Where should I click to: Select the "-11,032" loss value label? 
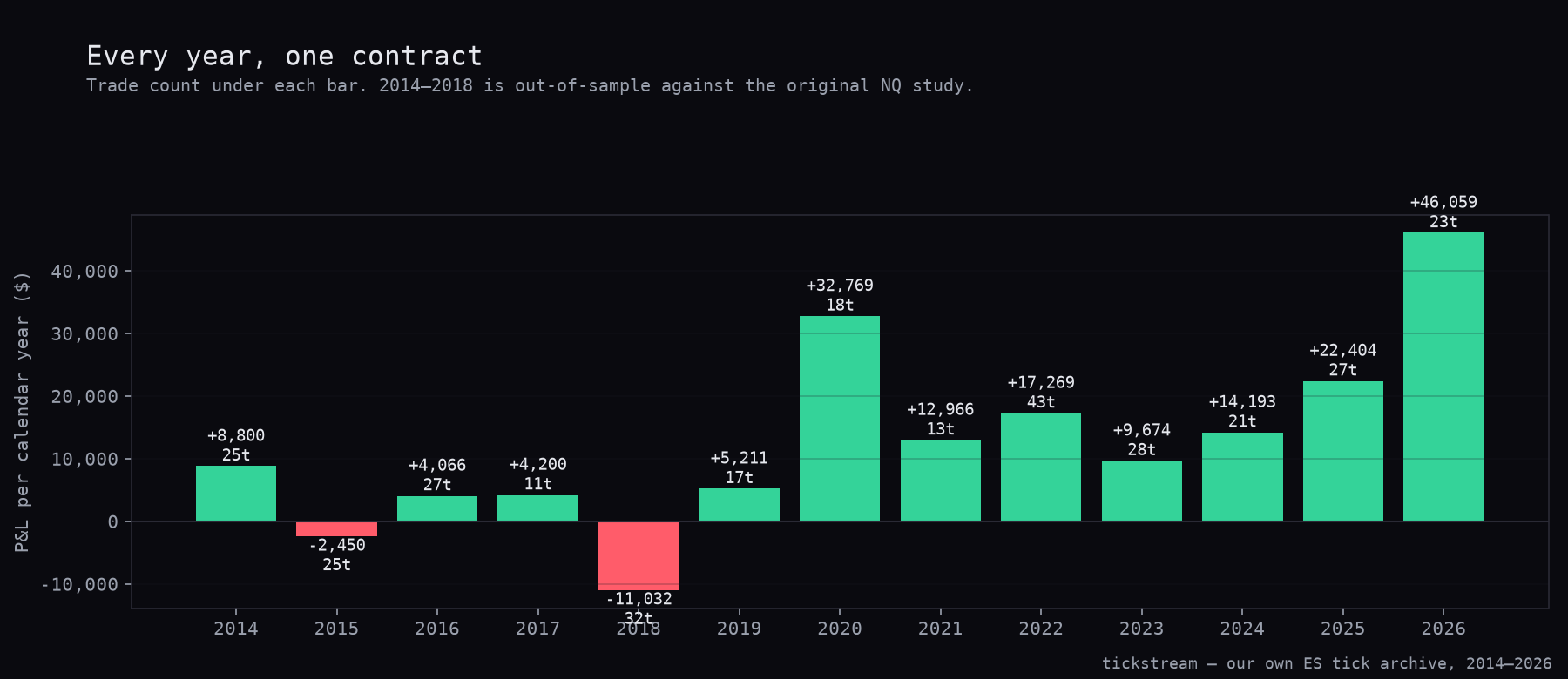[639, 599]
